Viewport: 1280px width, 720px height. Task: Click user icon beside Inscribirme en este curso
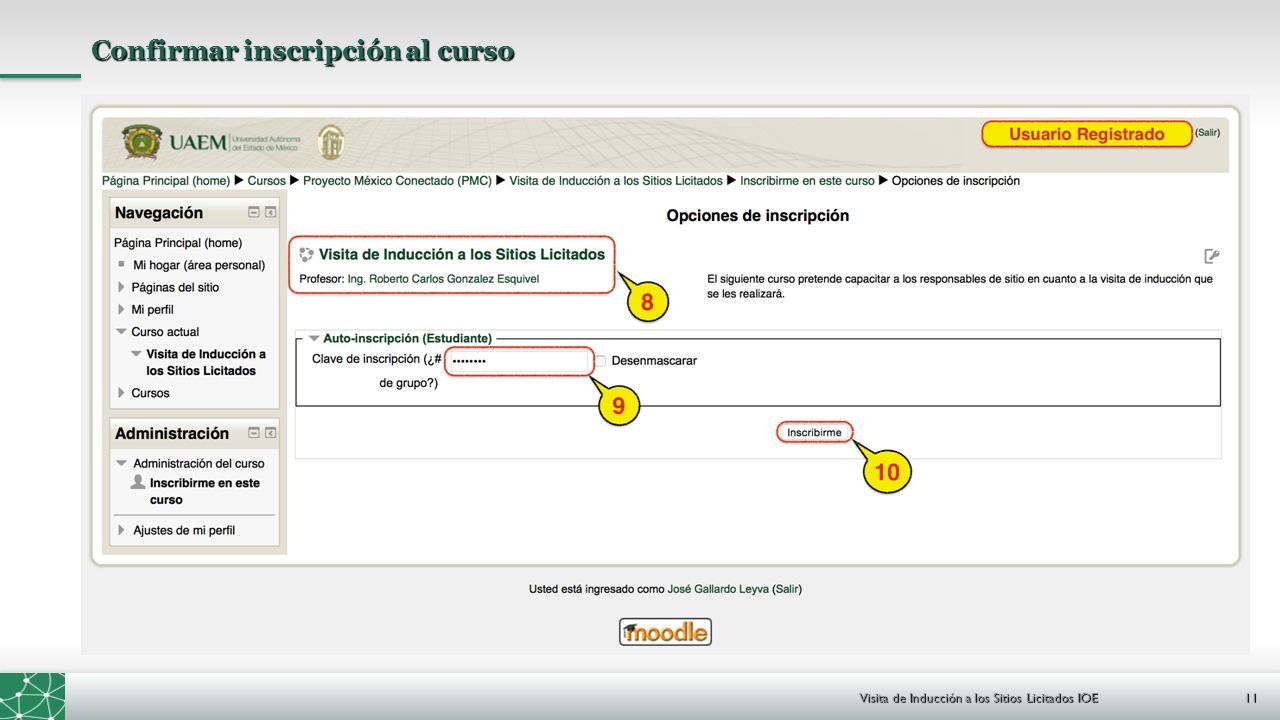pos(138,482)
